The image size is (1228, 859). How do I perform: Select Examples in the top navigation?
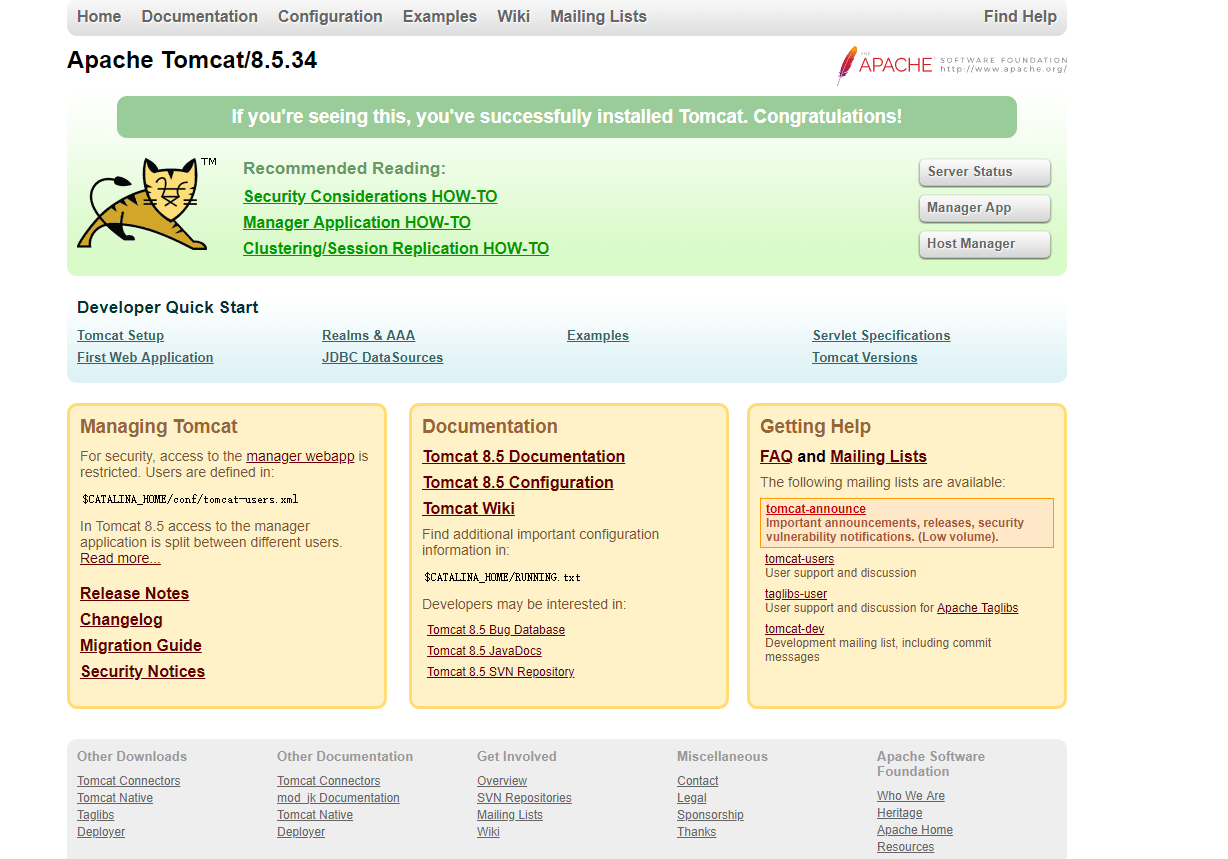[440, 16]
